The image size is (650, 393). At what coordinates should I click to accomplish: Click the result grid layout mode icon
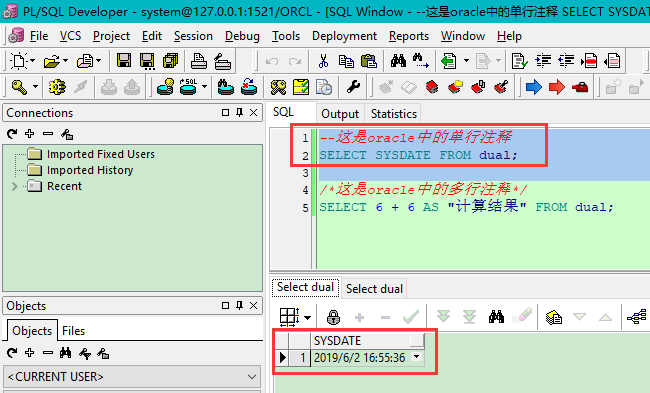[289, 318]
